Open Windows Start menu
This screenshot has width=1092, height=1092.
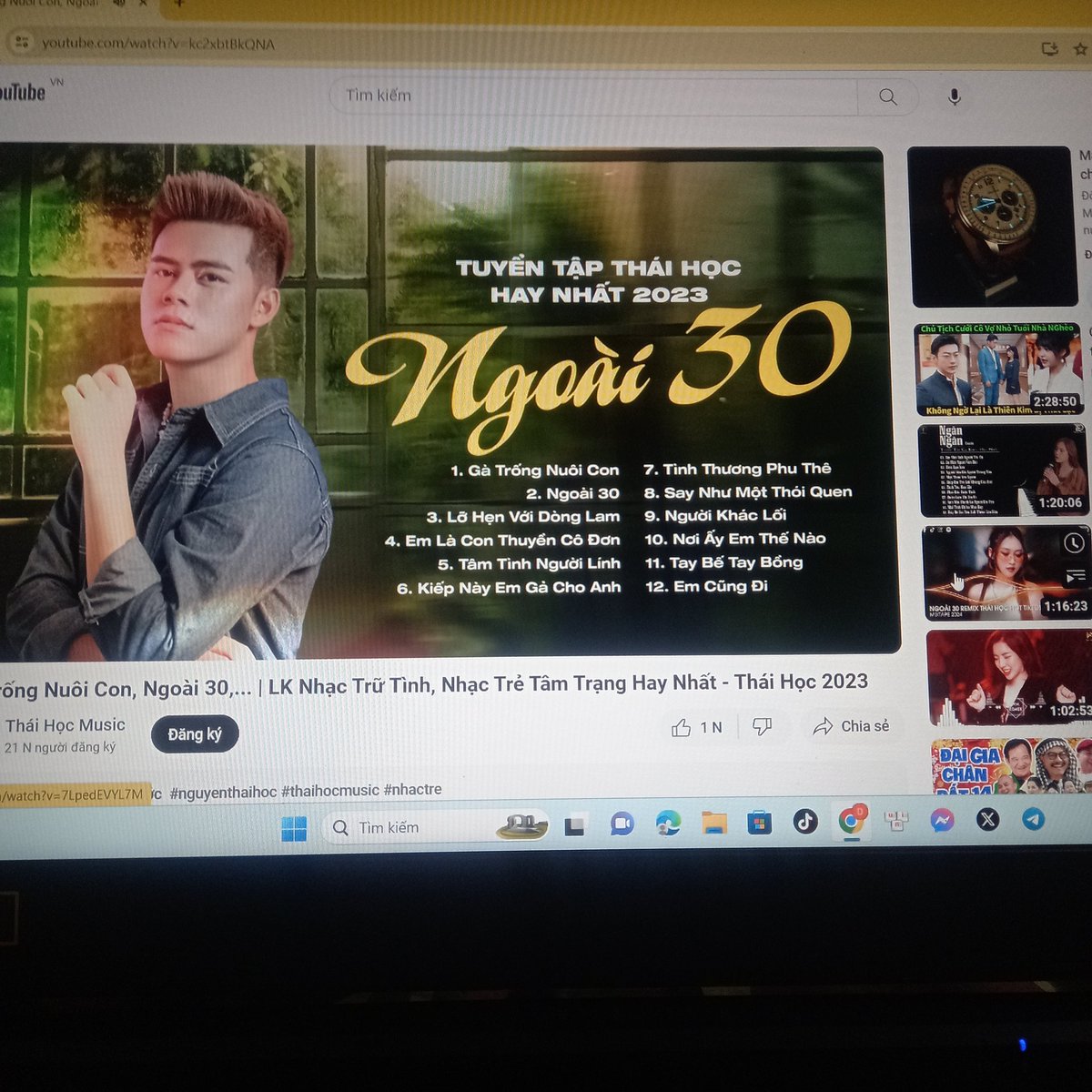294,828
